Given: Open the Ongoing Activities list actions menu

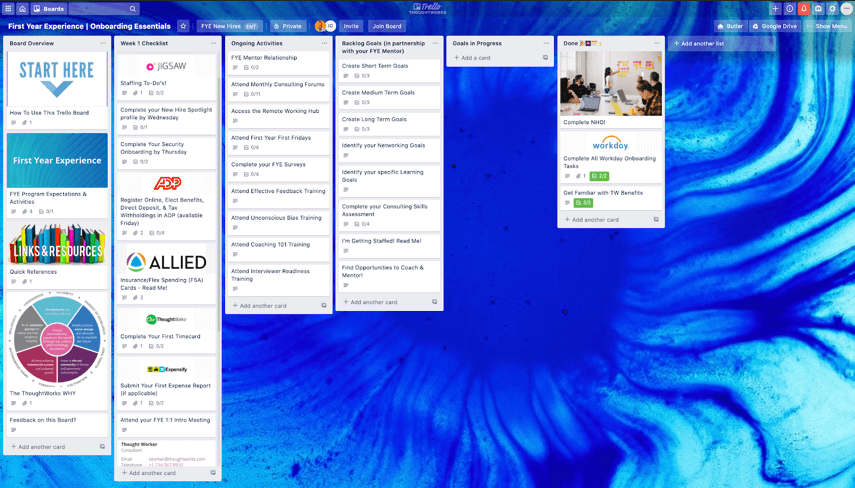Looking at the screenshot, I should click(324, 44).
